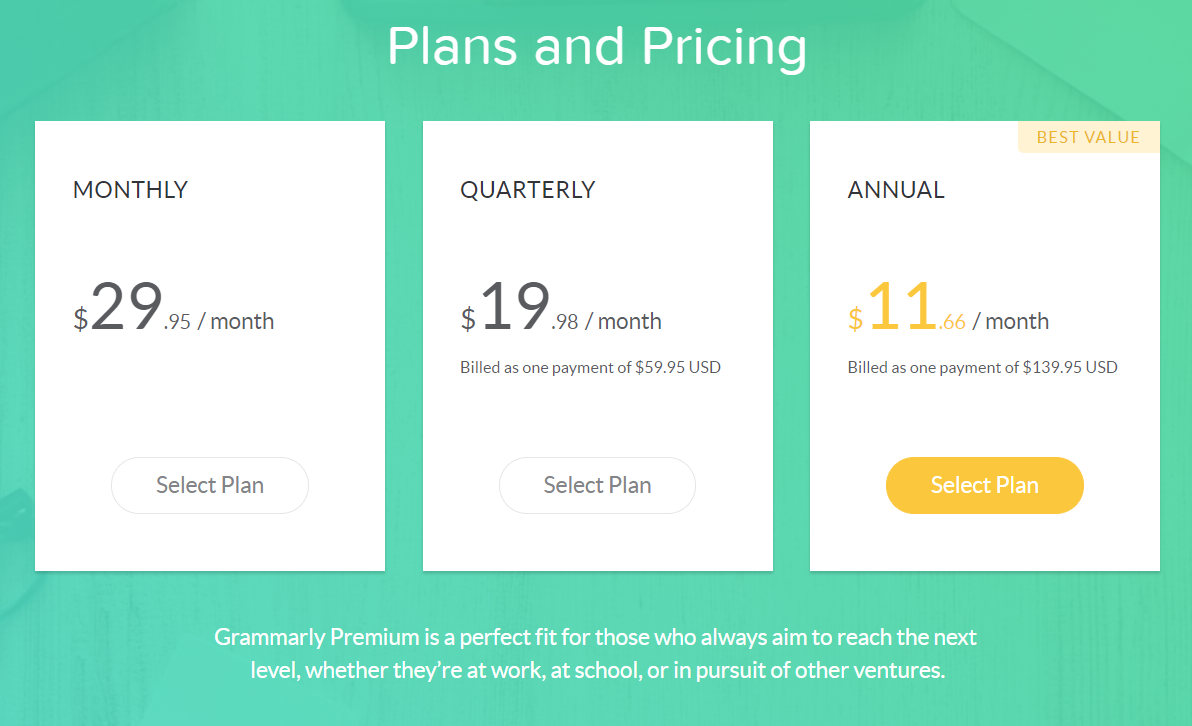Click the Grammarly Premium description text
Viewport: 1192px width, 726px height.
(597, 653)
